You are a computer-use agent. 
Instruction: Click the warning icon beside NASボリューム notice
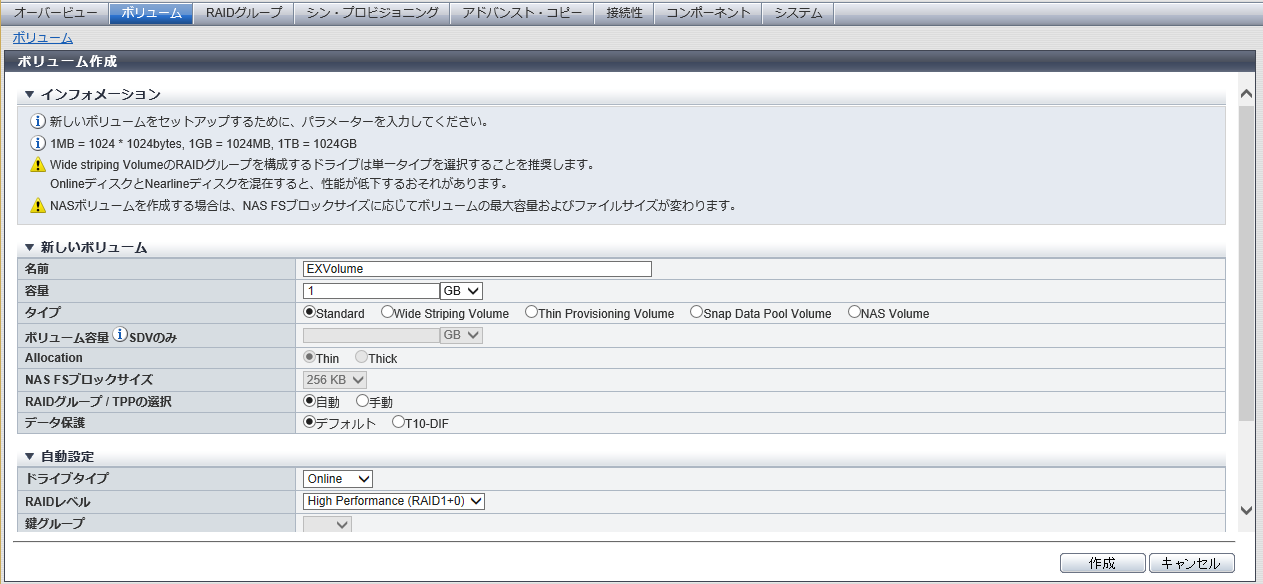pos(39,207)
